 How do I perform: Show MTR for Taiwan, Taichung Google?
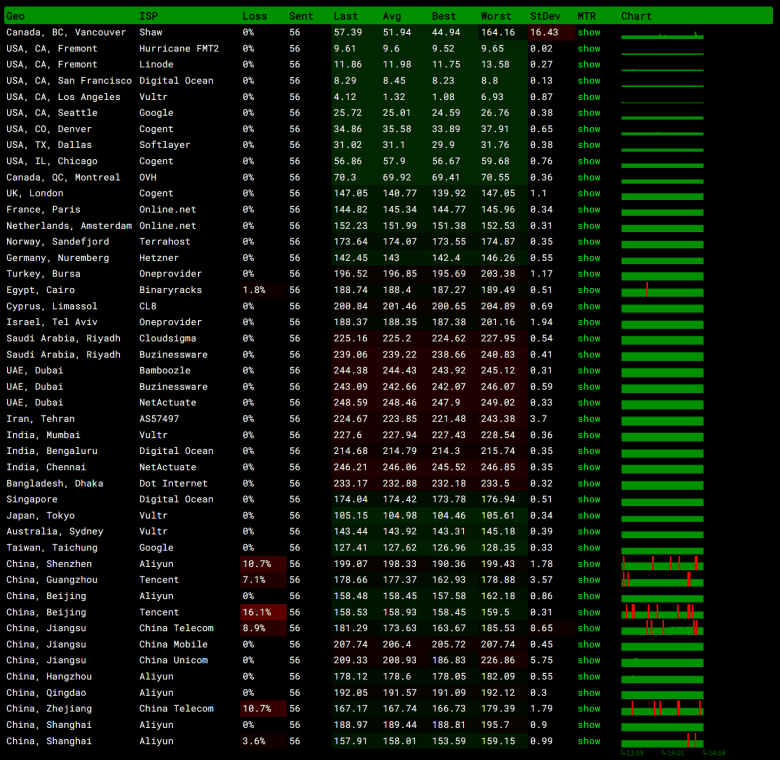coord(588,548)
